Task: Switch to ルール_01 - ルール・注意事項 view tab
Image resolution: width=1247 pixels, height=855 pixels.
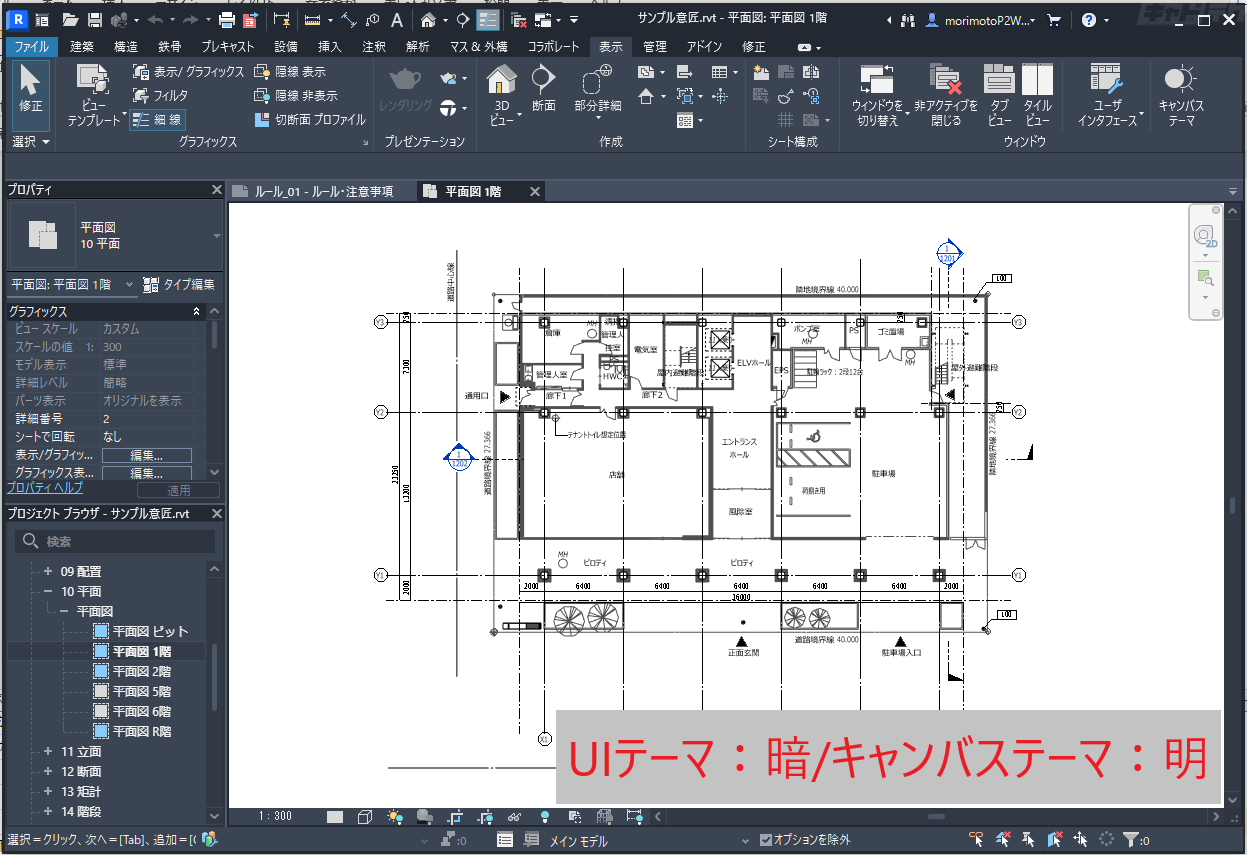Action: (x=323, y=191)
